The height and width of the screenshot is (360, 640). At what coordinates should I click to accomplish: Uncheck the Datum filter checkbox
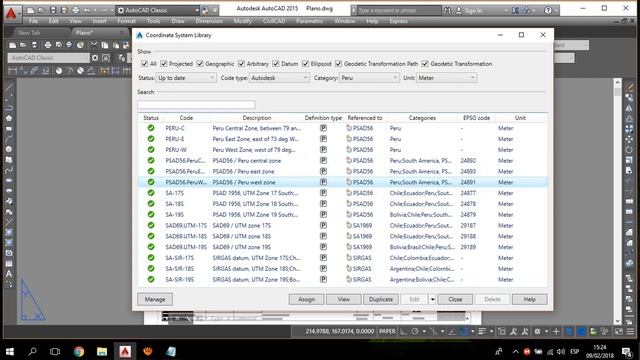click(276, 64)
